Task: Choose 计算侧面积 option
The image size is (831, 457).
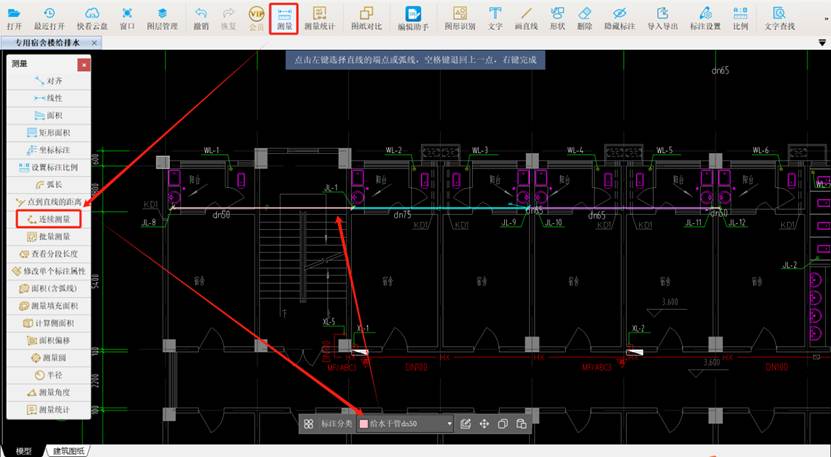Action: click(x=49, y=323)
